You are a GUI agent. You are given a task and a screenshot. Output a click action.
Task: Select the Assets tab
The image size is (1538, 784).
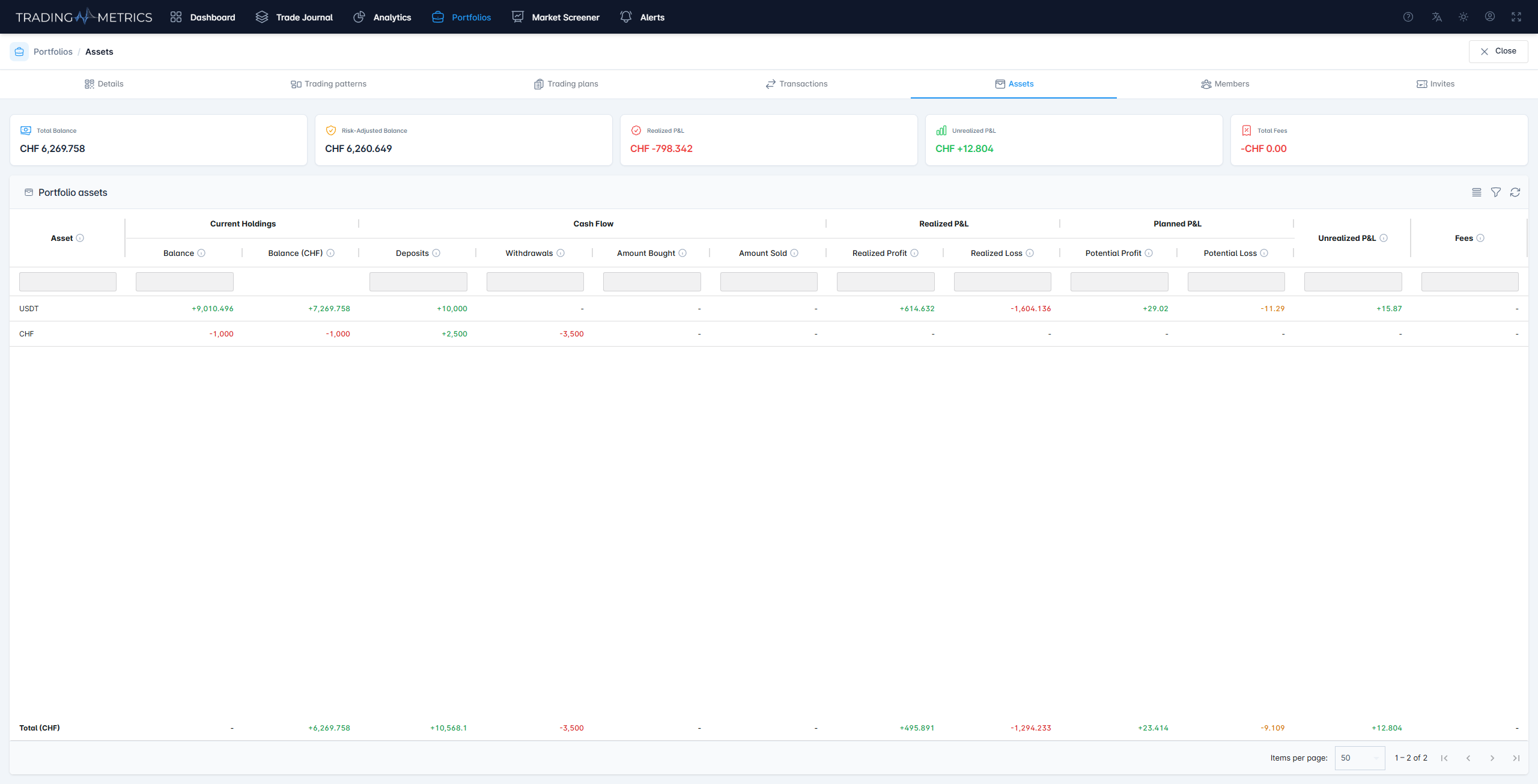coord(1014,84)
